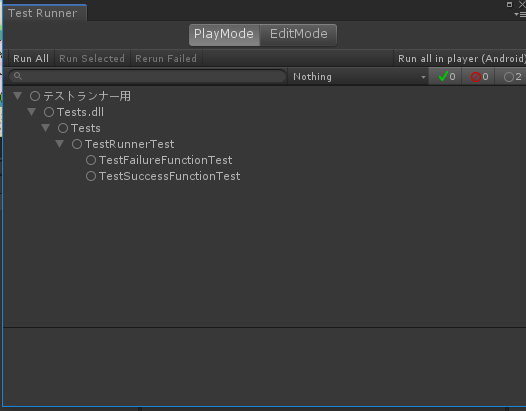The image size is (526, 411).
Task: Focus the test search field
Action: tap(148, 76)
